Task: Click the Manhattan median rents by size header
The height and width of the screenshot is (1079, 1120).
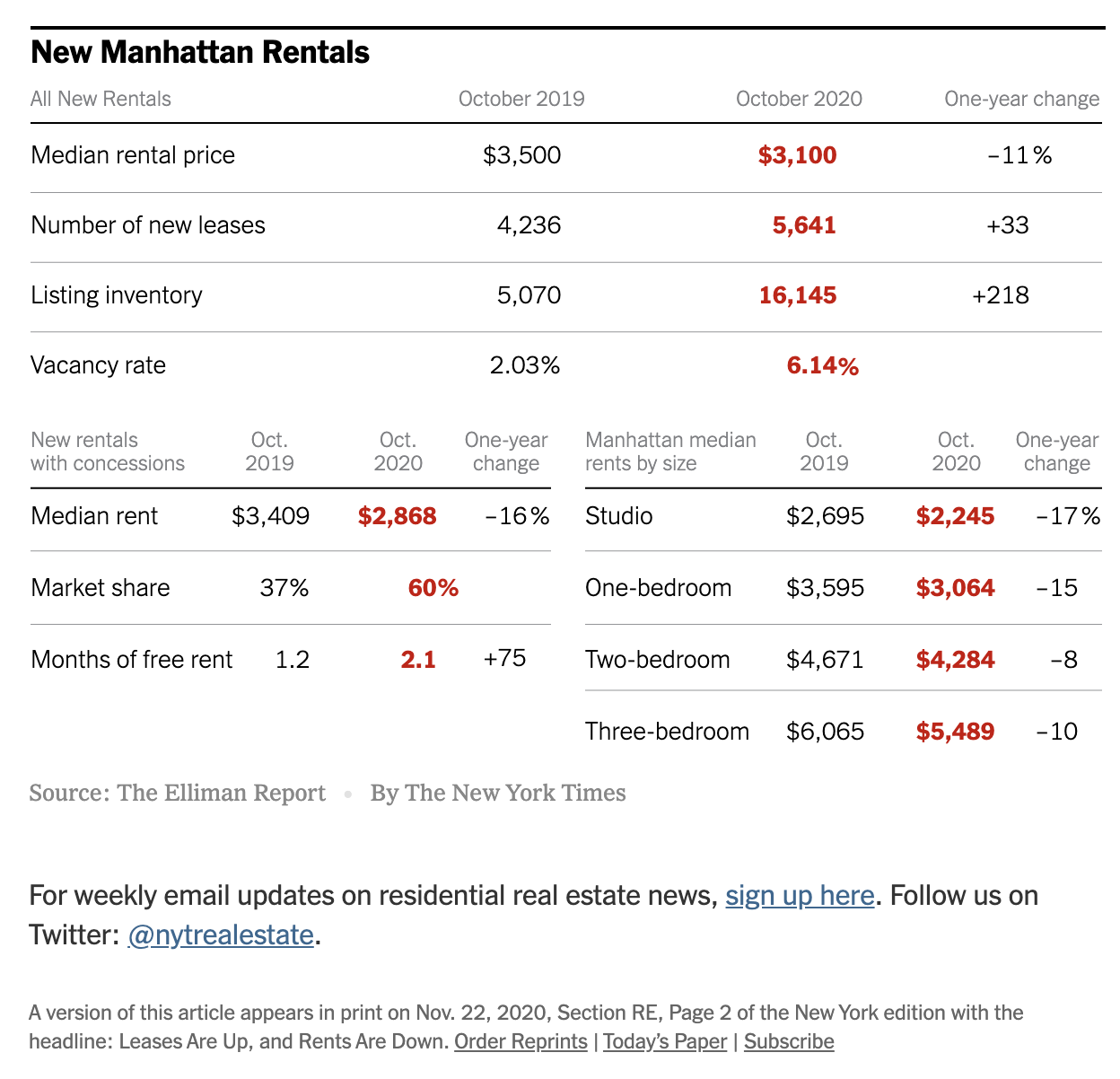Action: 670,452
